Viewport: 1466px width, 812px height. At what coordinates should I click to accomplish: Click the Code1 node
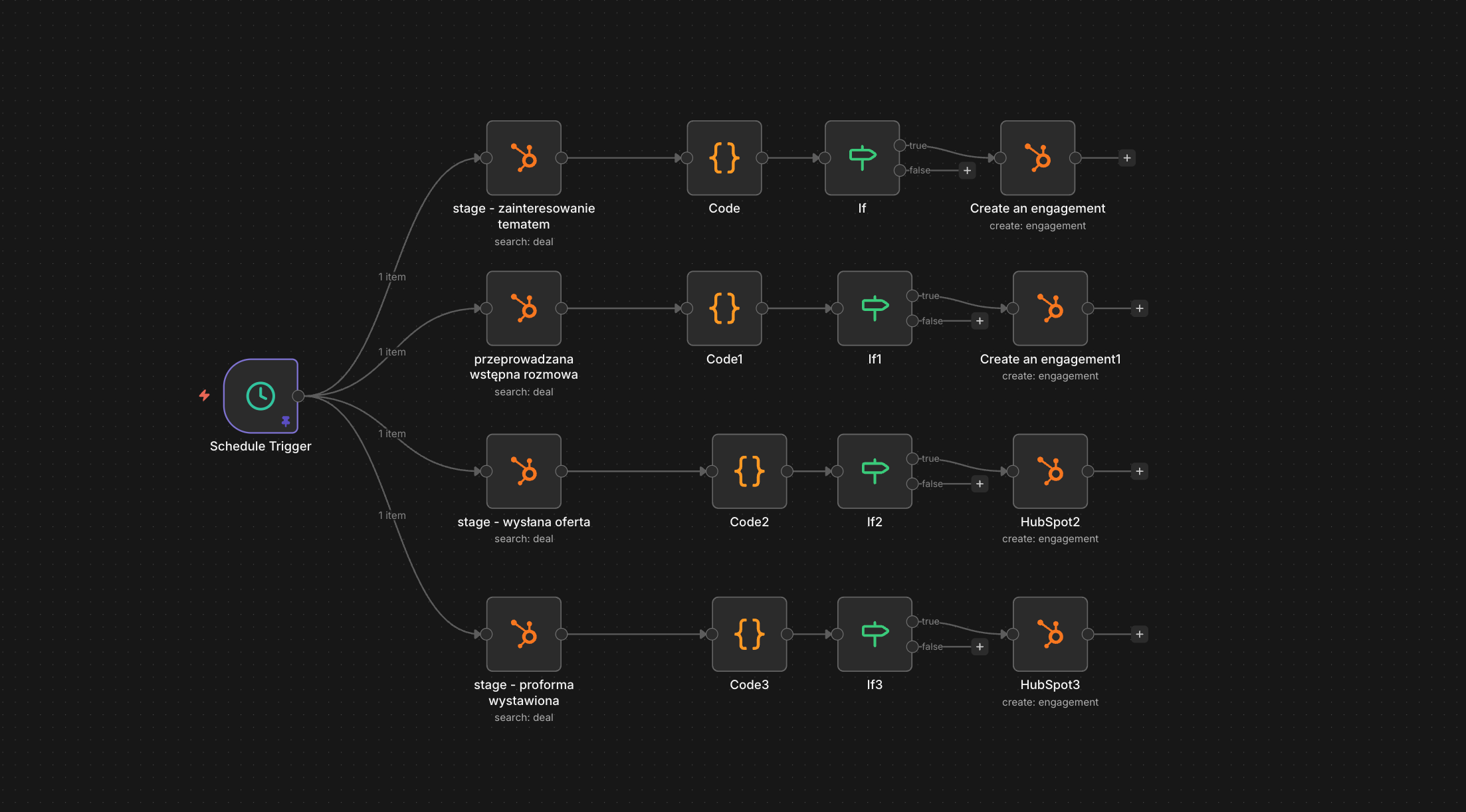[724, 308]
